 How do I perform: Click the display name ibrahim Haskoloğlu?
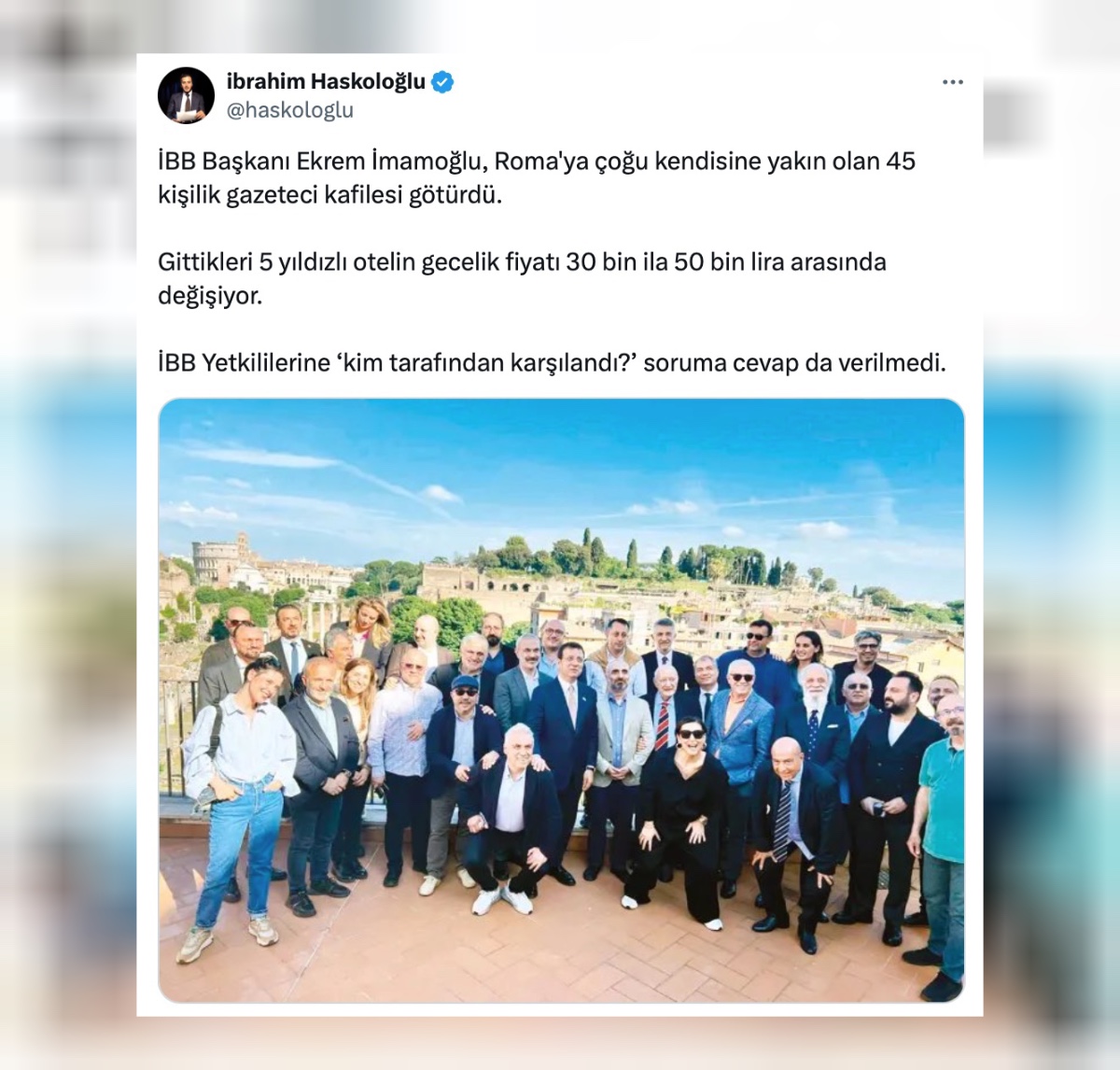326,81
